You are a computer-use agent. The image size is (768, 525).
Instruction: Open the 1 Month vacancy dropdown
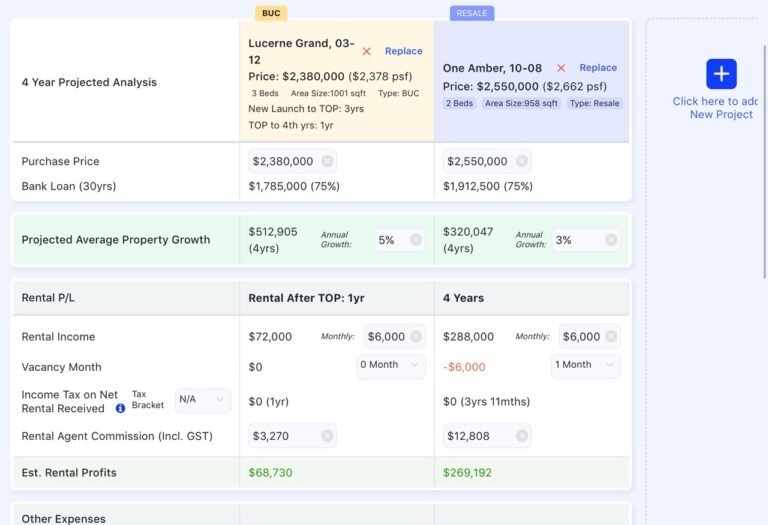coord(585,365)
